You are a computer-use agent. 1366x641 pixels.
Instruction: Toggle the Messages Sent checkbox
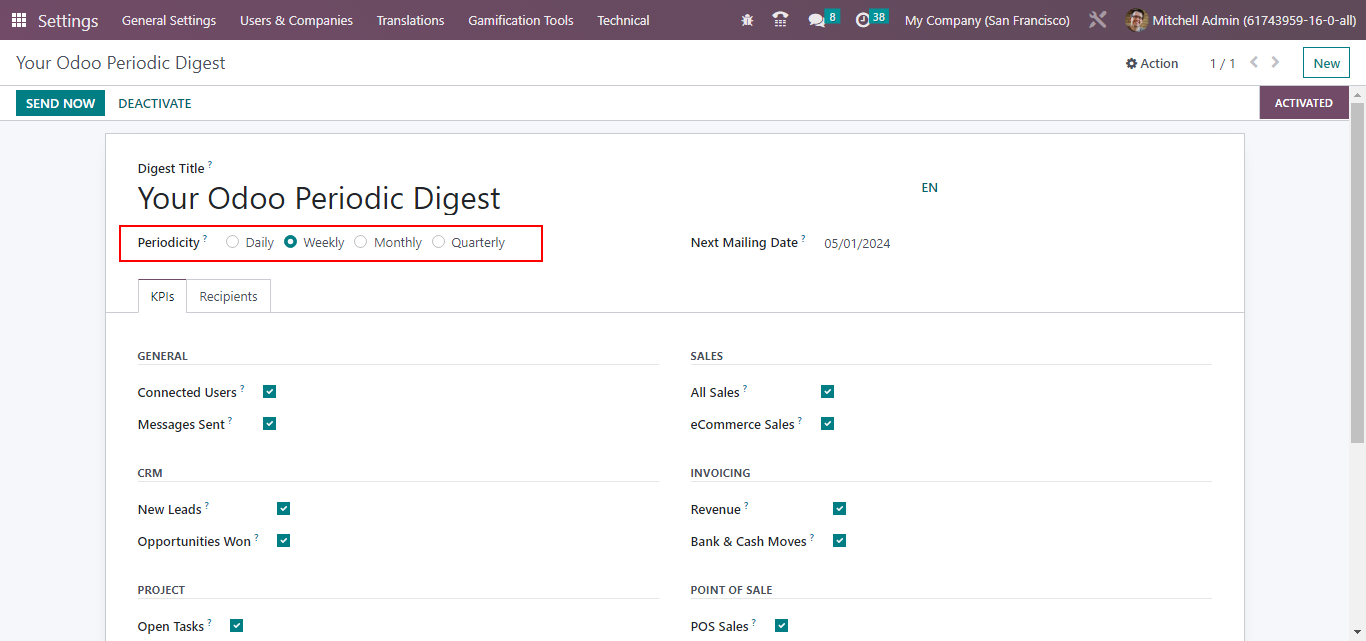coord(270,424)
